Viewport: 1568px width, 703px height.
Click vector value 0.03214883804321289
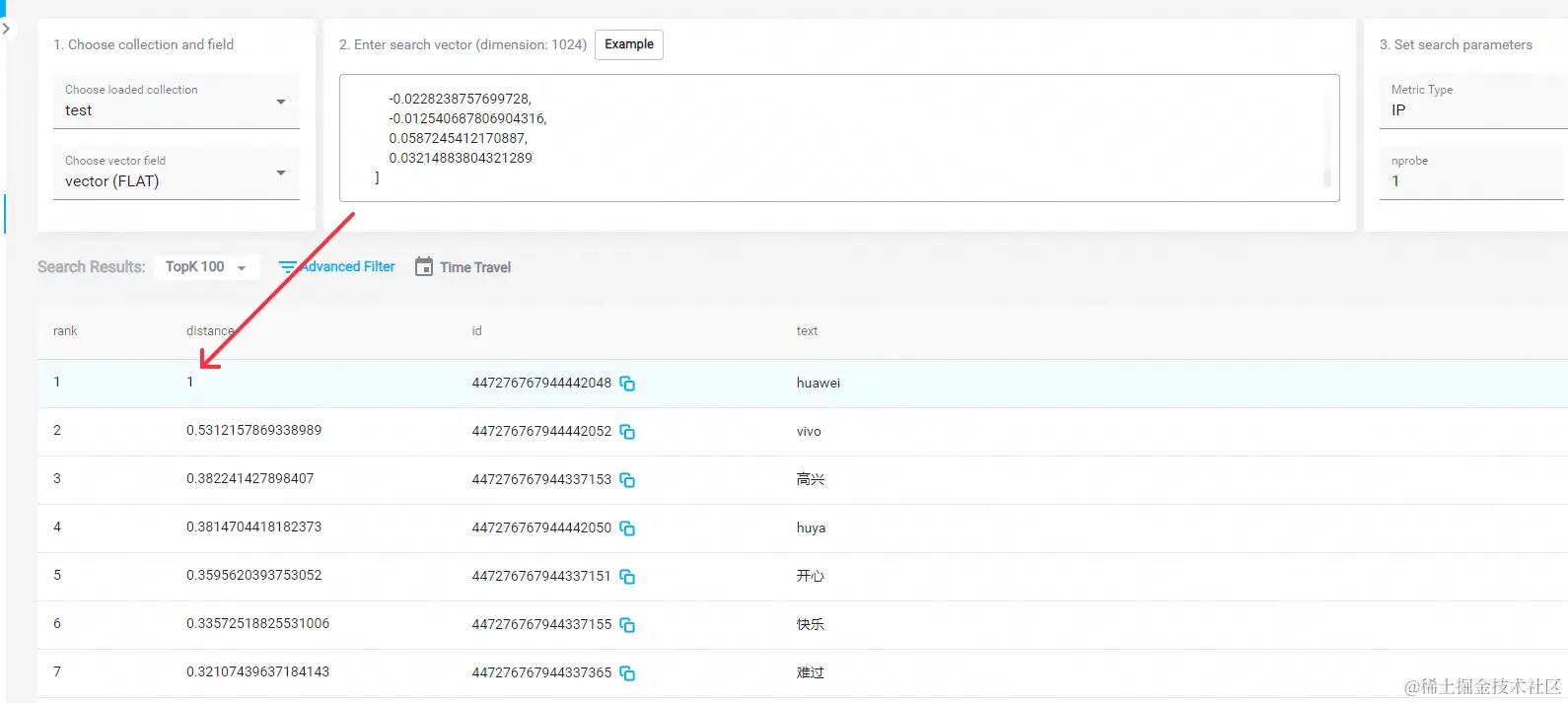[x=461, y=159]
